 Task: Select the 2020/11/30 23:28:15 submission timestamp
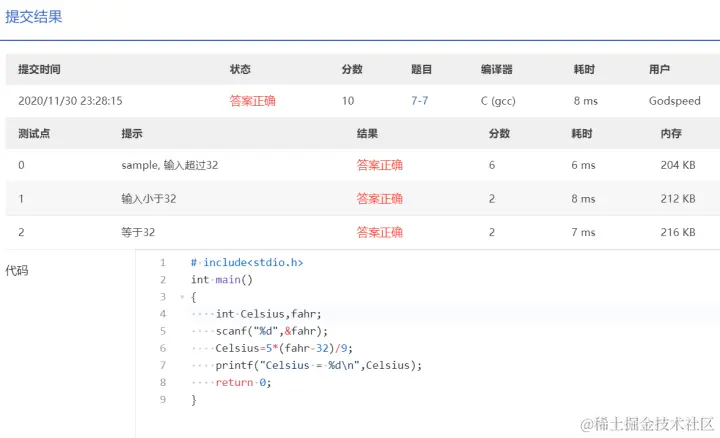point(70,101)
